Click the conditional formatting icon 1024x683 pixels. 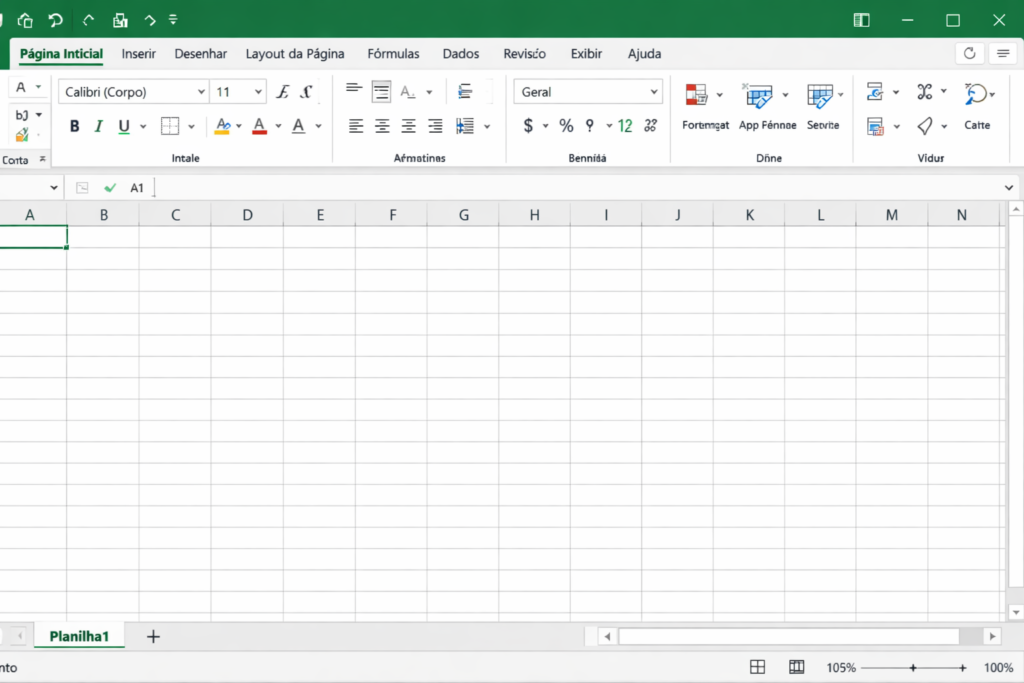tap(696, 95)
